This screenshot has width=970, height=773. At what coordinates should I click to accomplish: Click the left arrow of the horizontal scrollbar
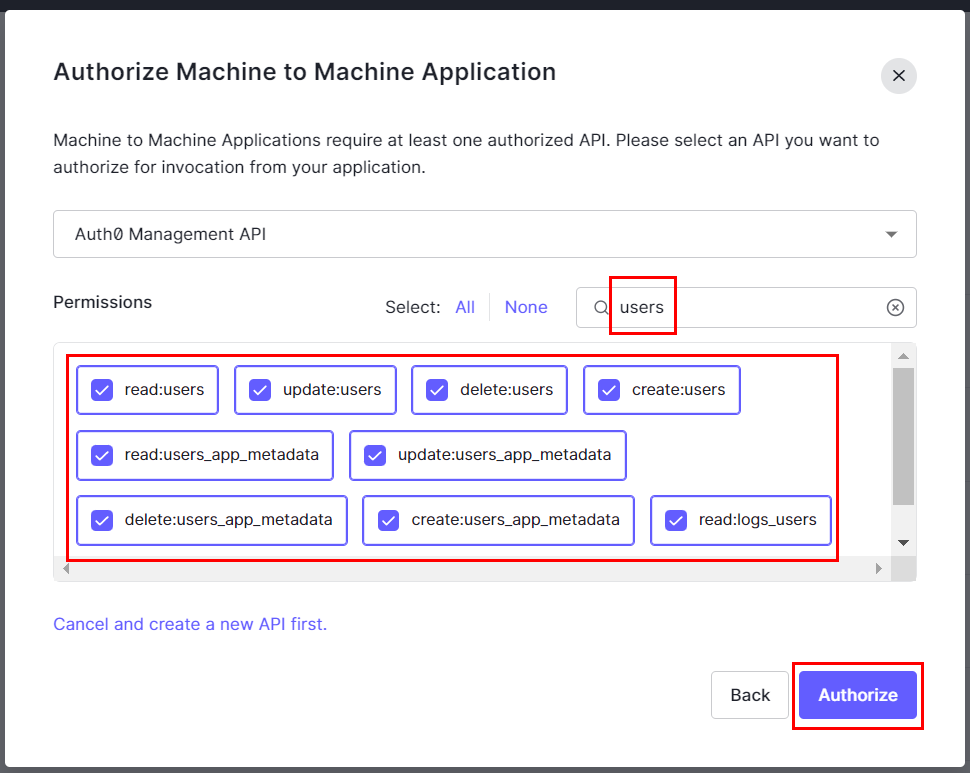coord(64,568)
